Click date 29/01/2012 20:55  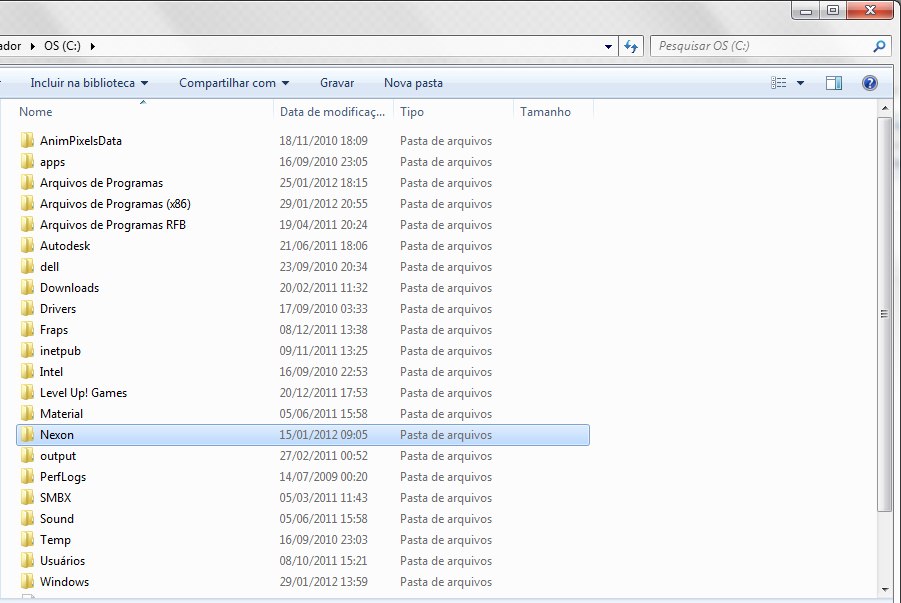(324, 203)
